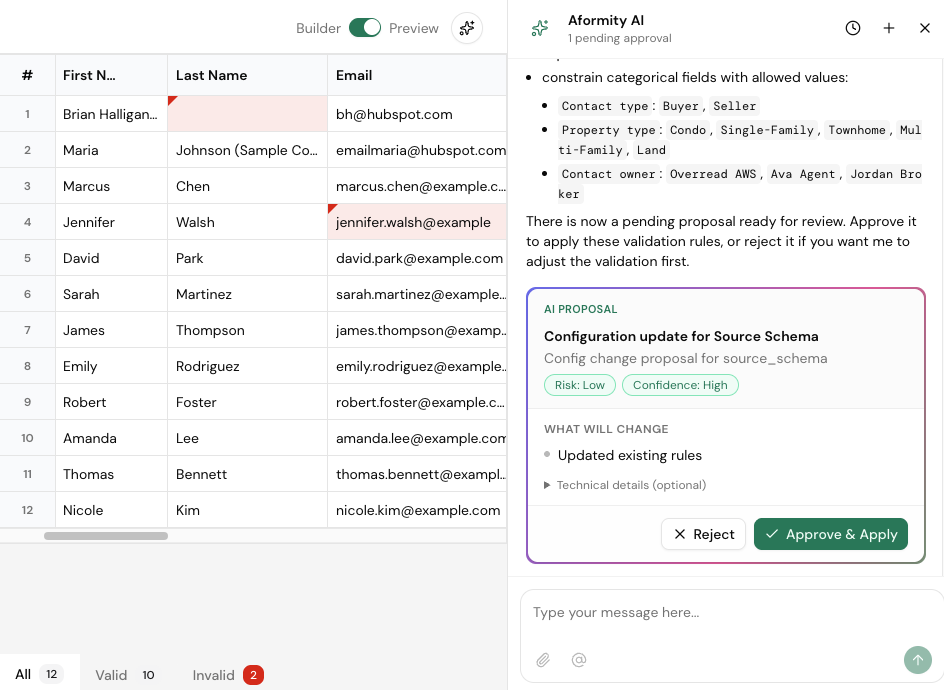This screenshot has height=690, width=944.
Task: Start a new chat with plus icon
Action: pos(889,28)
